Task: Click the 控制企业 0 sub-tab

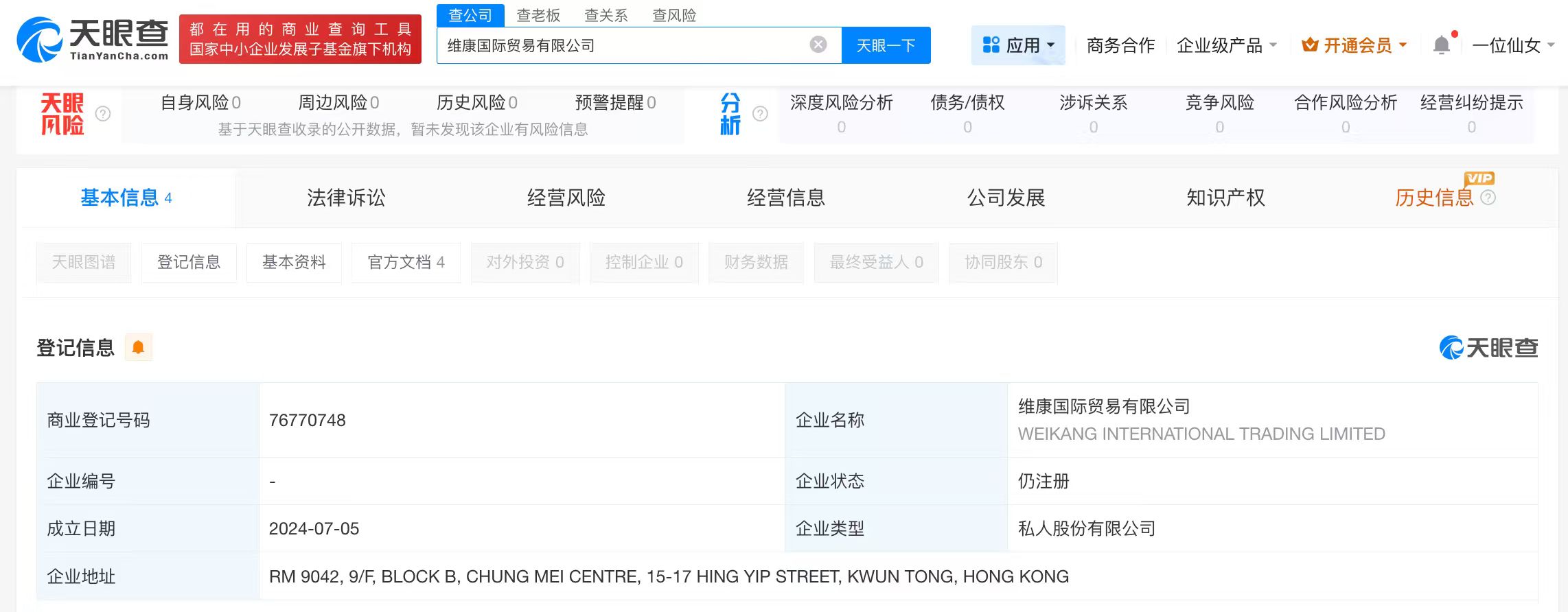Action: click(x=644, y=262)
